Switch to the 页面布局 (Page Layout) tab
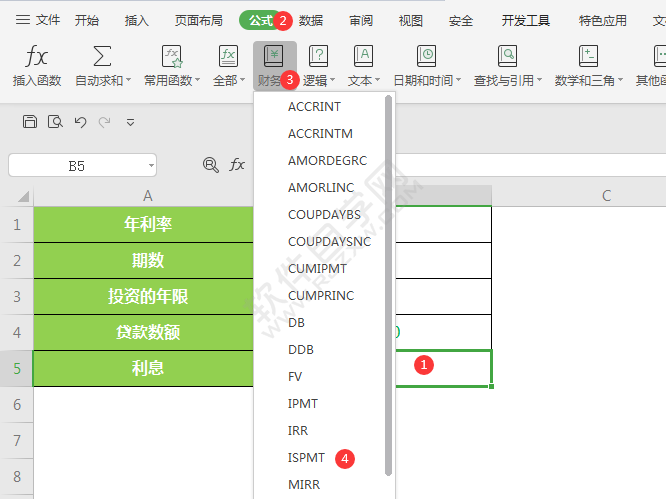666x499 pixels. (198, 20)
